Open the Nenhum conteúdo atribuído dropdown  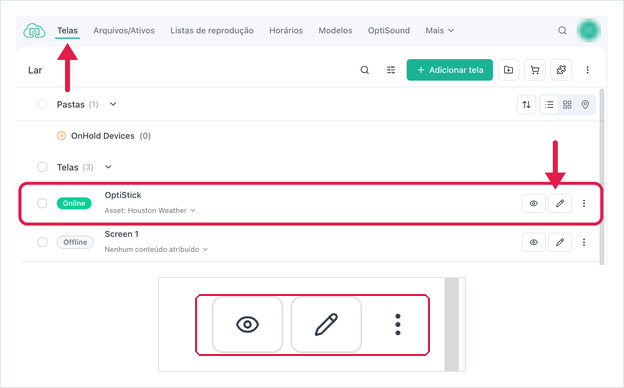tap(156, 250)
